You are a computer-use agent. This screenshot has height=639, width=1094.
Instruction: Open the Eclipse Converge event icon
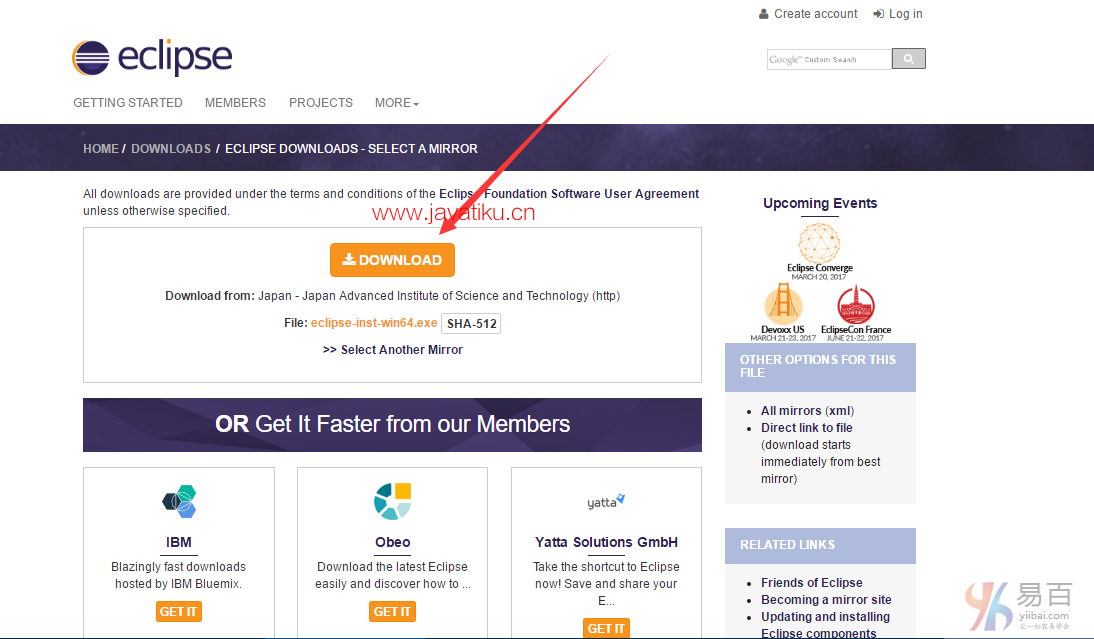coord(819,244)
